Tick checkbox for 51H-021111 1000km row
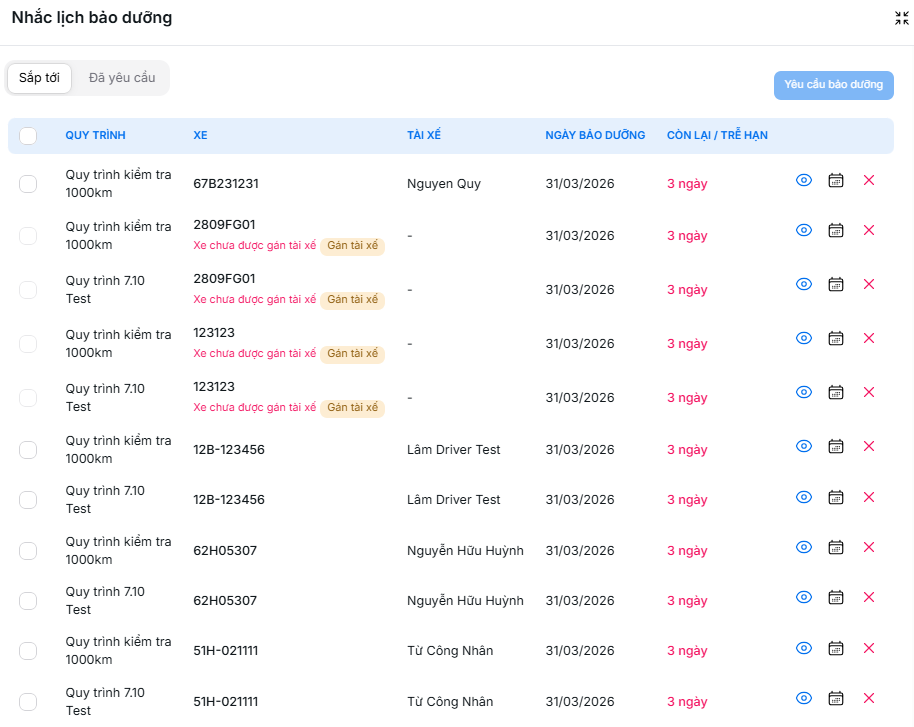The width and height of the screenshot is (914, 727). (x=28, y=651)
